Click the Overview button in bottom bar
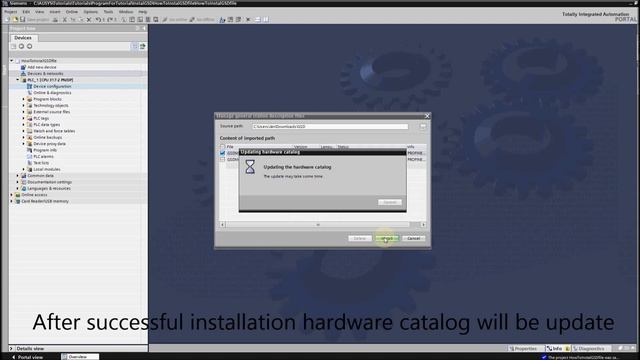The height and width of the screenshot is (360, 640). pyautogui.click(x=80, y=357)
